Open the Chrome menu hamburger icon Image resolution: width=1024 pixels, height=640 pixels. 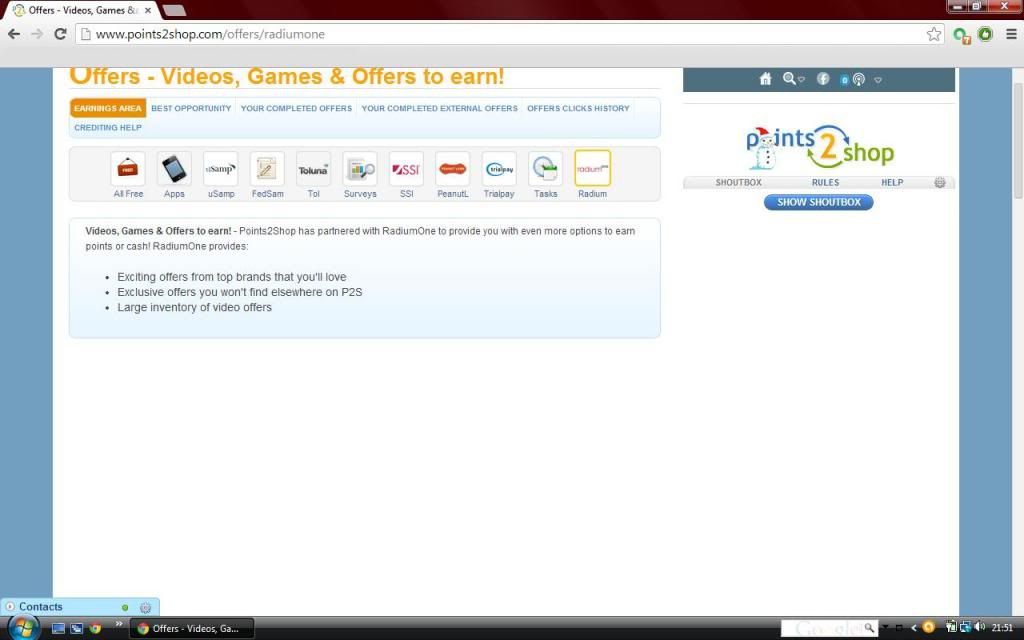pyautogui.click(x=1011, y=34)
